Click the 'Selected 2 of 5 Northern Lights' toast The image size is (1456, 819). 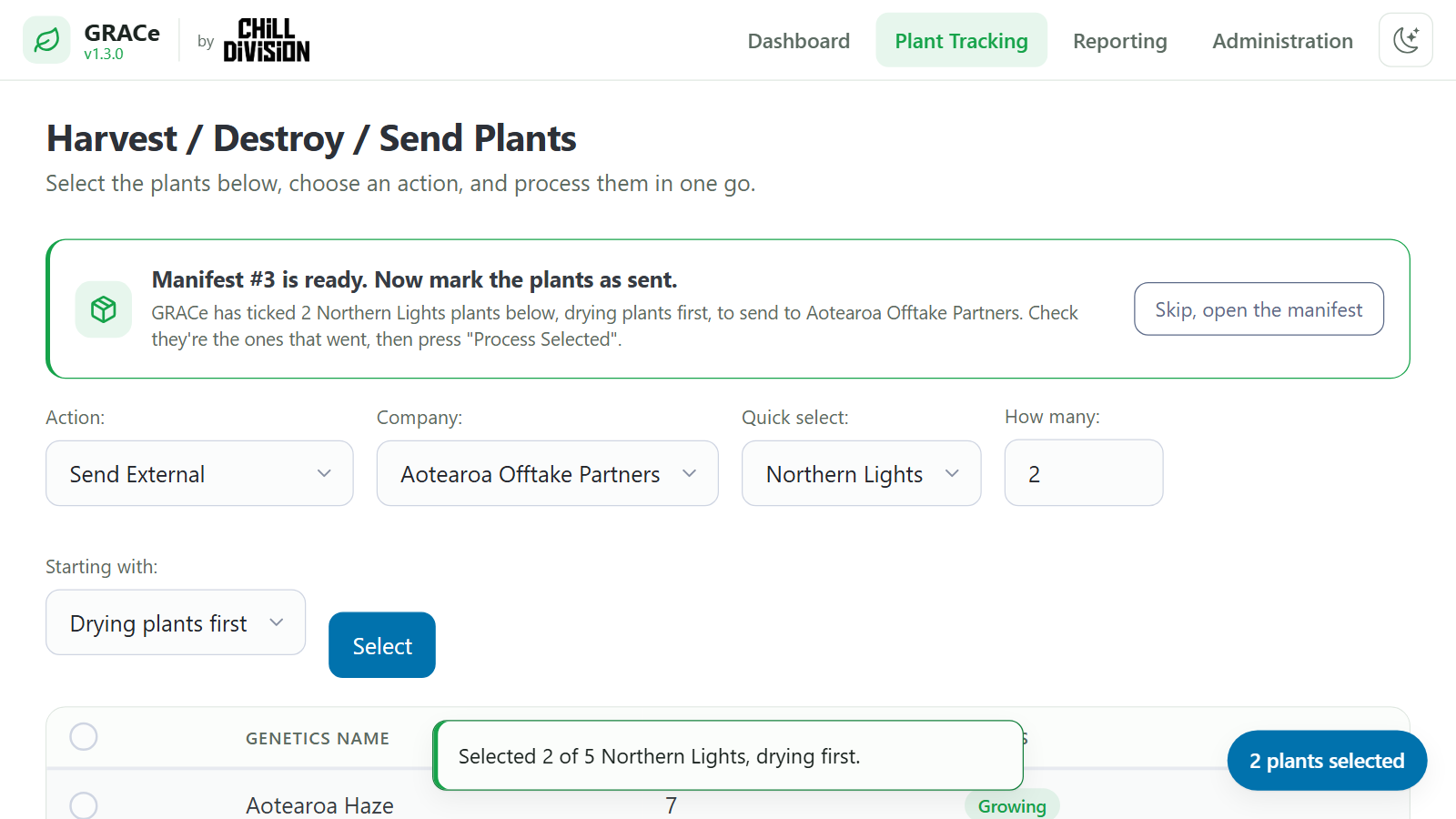(729, 755)
